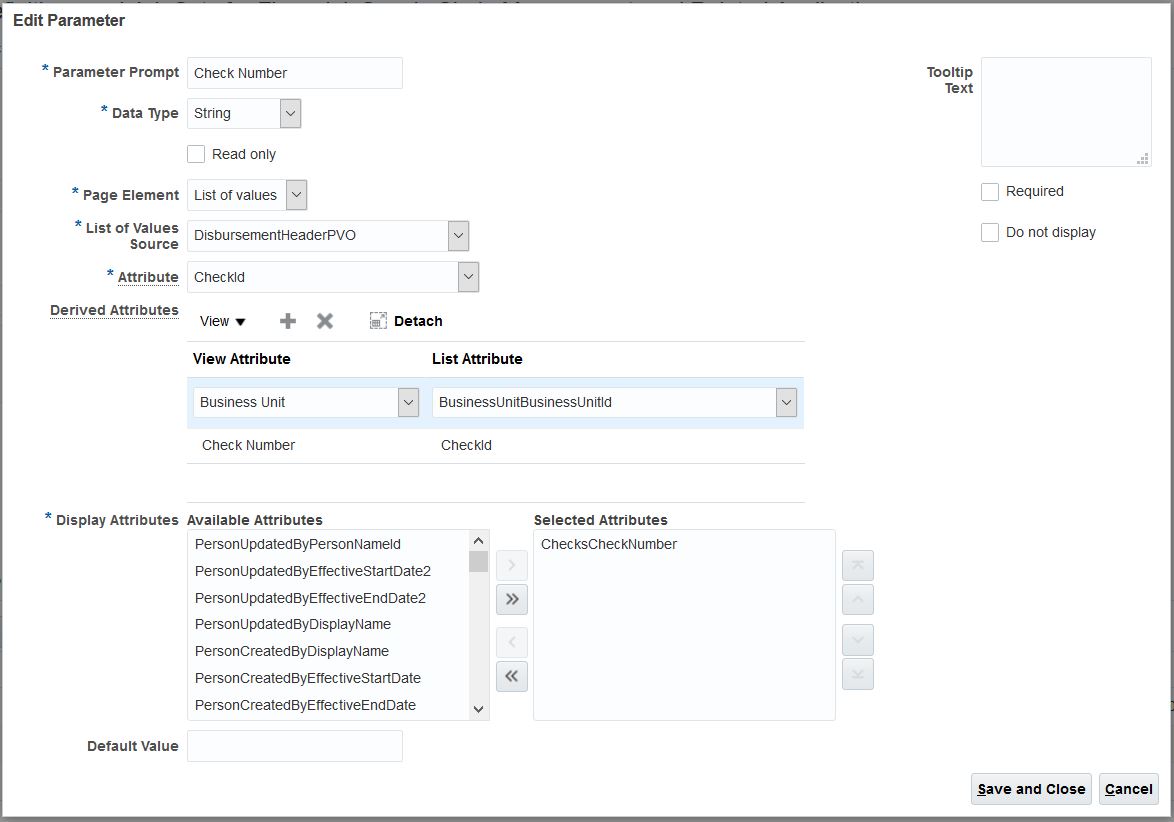The width and height of the screenshot is (1174, 822).
Task: Click inside the Default Value field
Action: pos(294,745)
